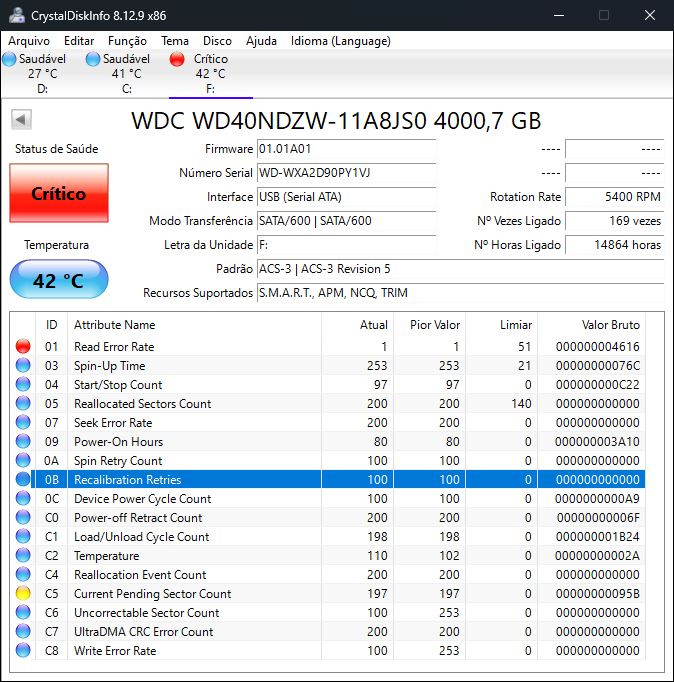
Task: Click the serial number field WD-WXA2D90PY1VJ
Action: click(x=347, y=173)
